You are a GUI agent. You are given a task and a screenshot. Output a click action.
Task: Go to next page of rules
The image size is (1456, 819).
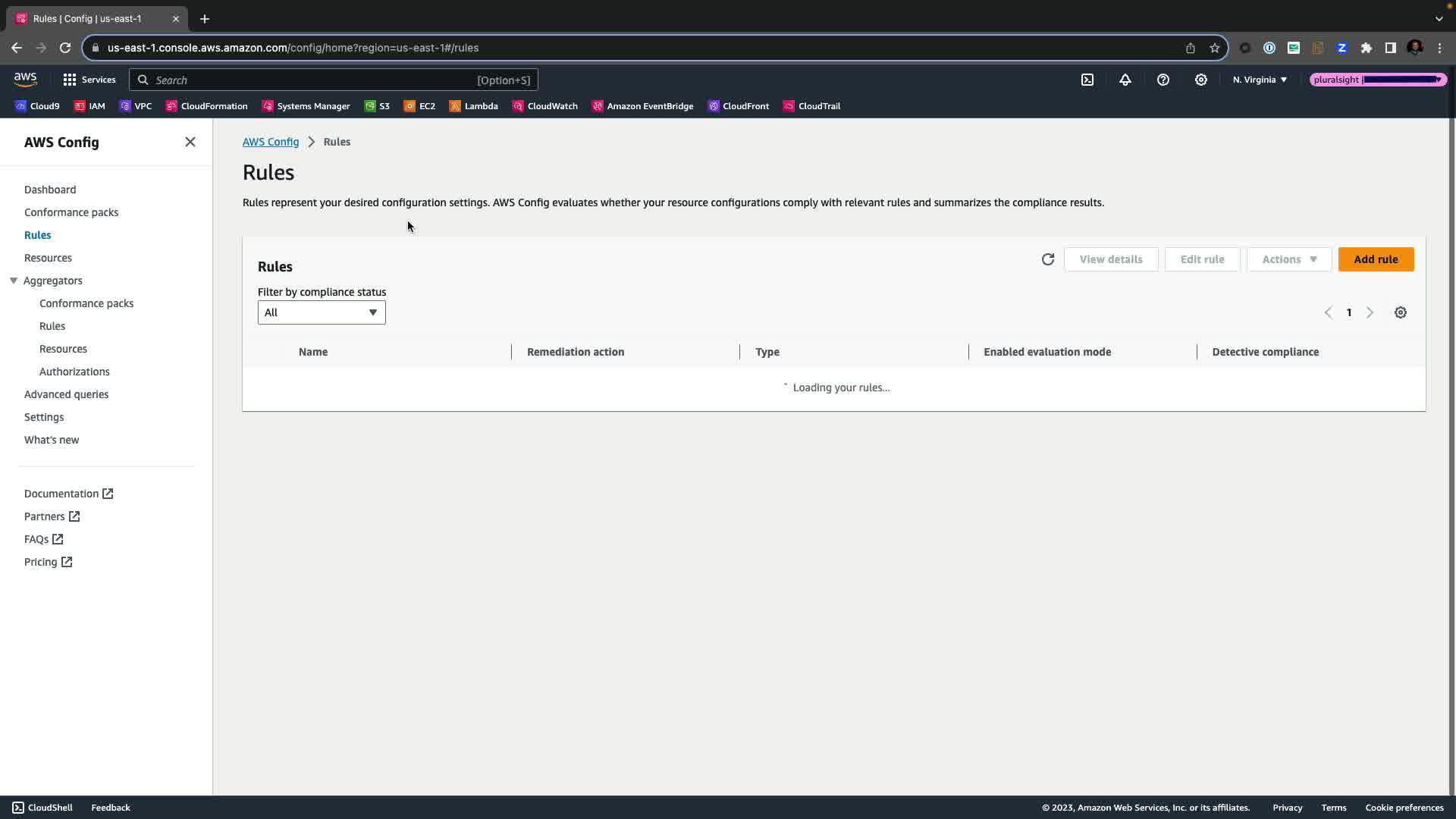(x=1370, y=312)
